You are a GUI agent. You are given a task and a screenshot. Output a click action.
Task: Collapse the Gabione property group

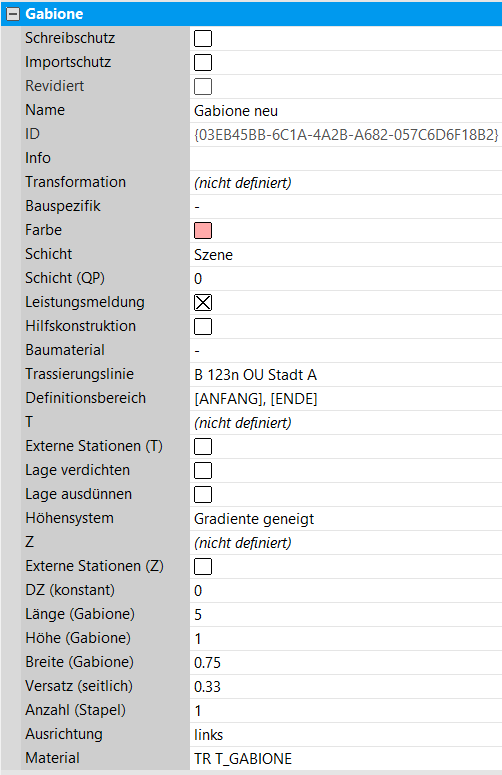click(x=12, y=14)
